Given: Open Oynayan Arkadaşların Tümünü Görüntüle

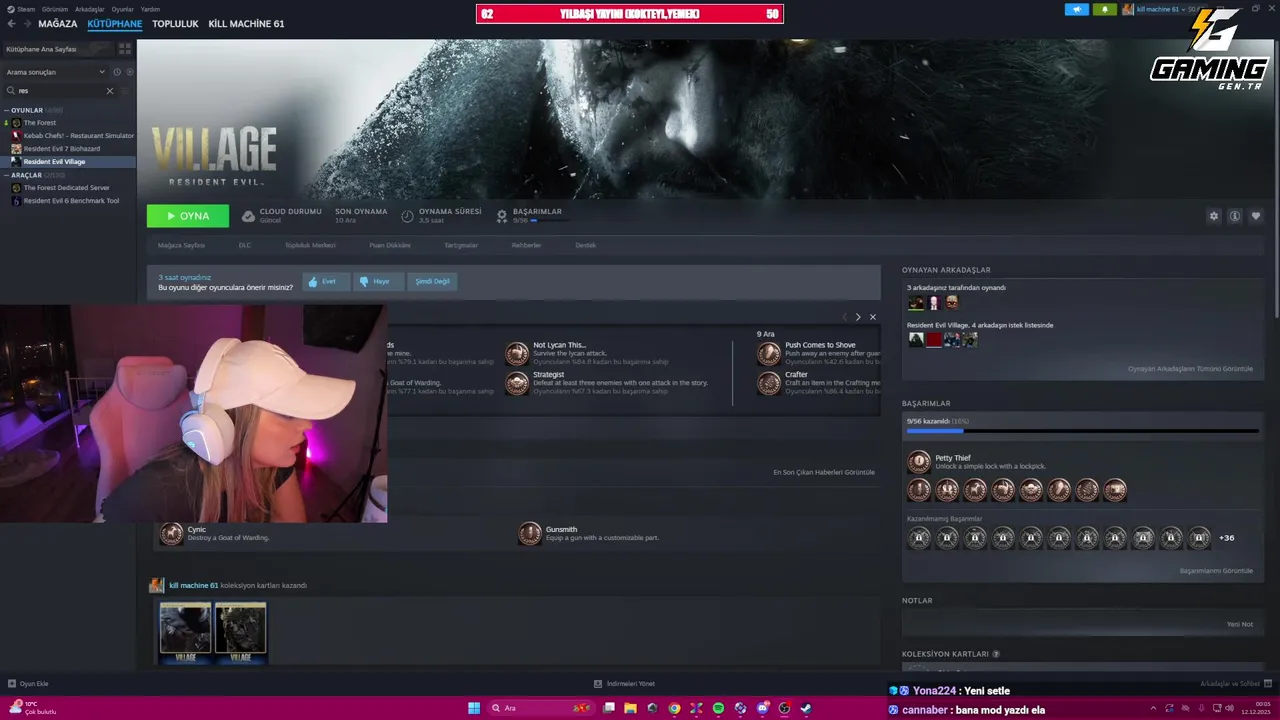Looking at the screenshot, I should [1190, 369].
